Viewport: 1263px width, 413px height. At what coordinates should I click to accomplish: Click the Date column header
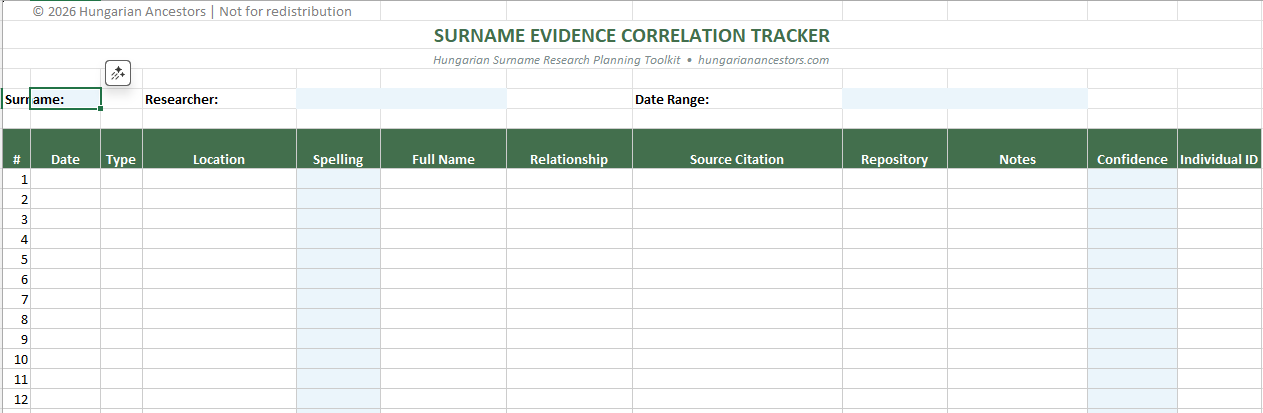pos(66,159)
